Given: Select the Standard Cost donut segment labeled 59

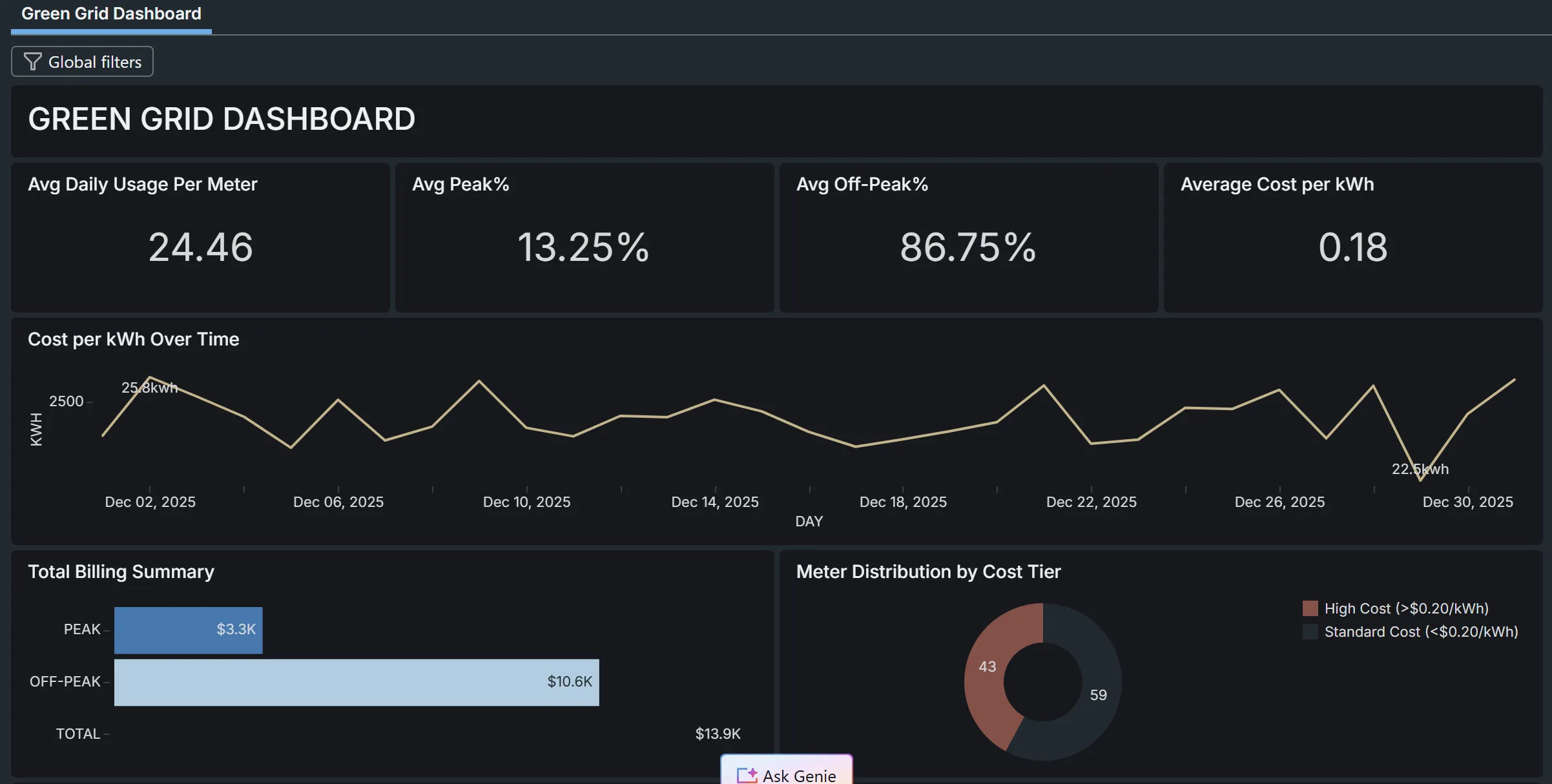Looking at the screenshot, I should (1098, 695).
